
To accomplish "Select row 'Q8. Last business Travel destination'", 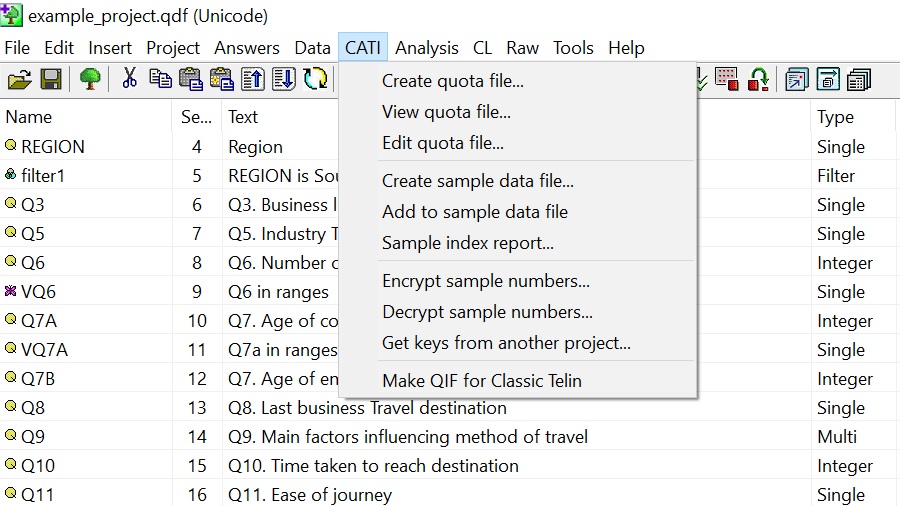I will [450, 407].
